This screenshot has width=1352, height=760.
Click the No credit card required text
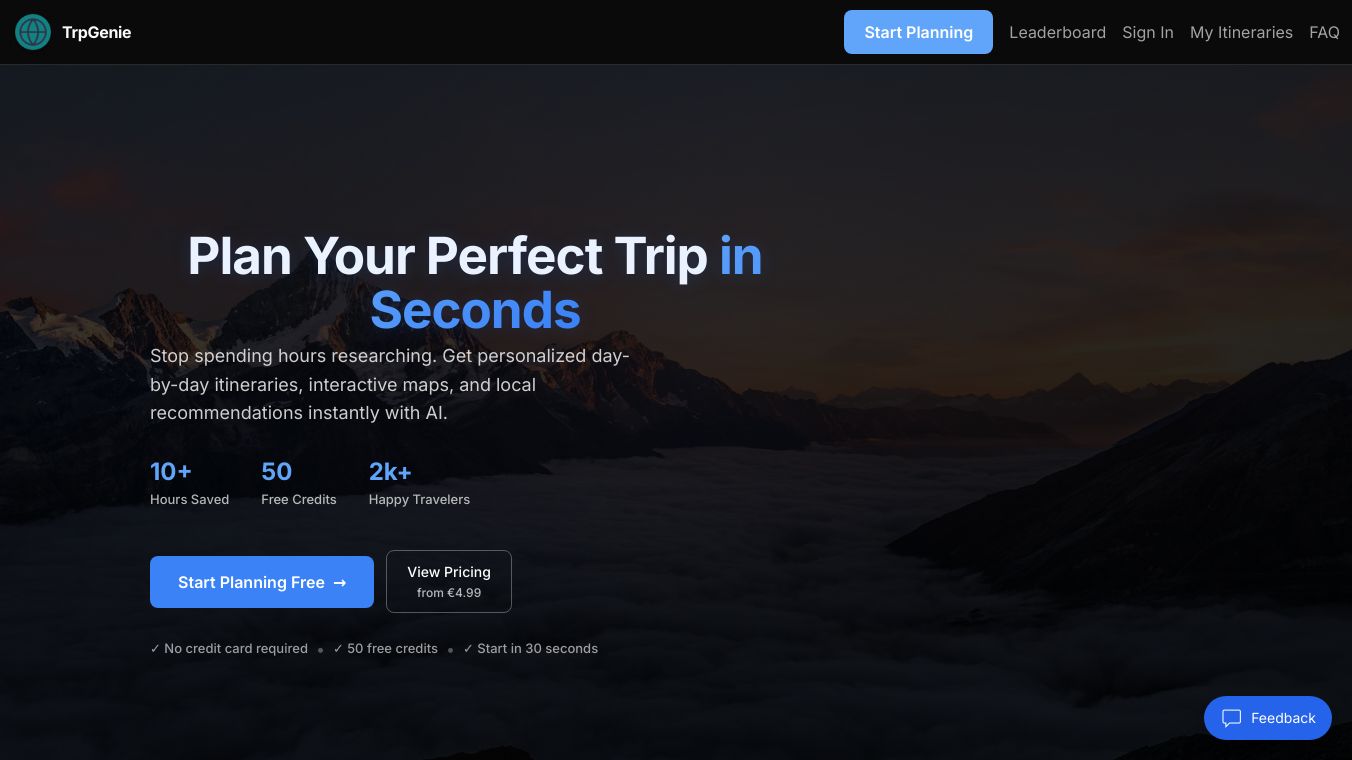pyautogui.click(x=229, y=649)
